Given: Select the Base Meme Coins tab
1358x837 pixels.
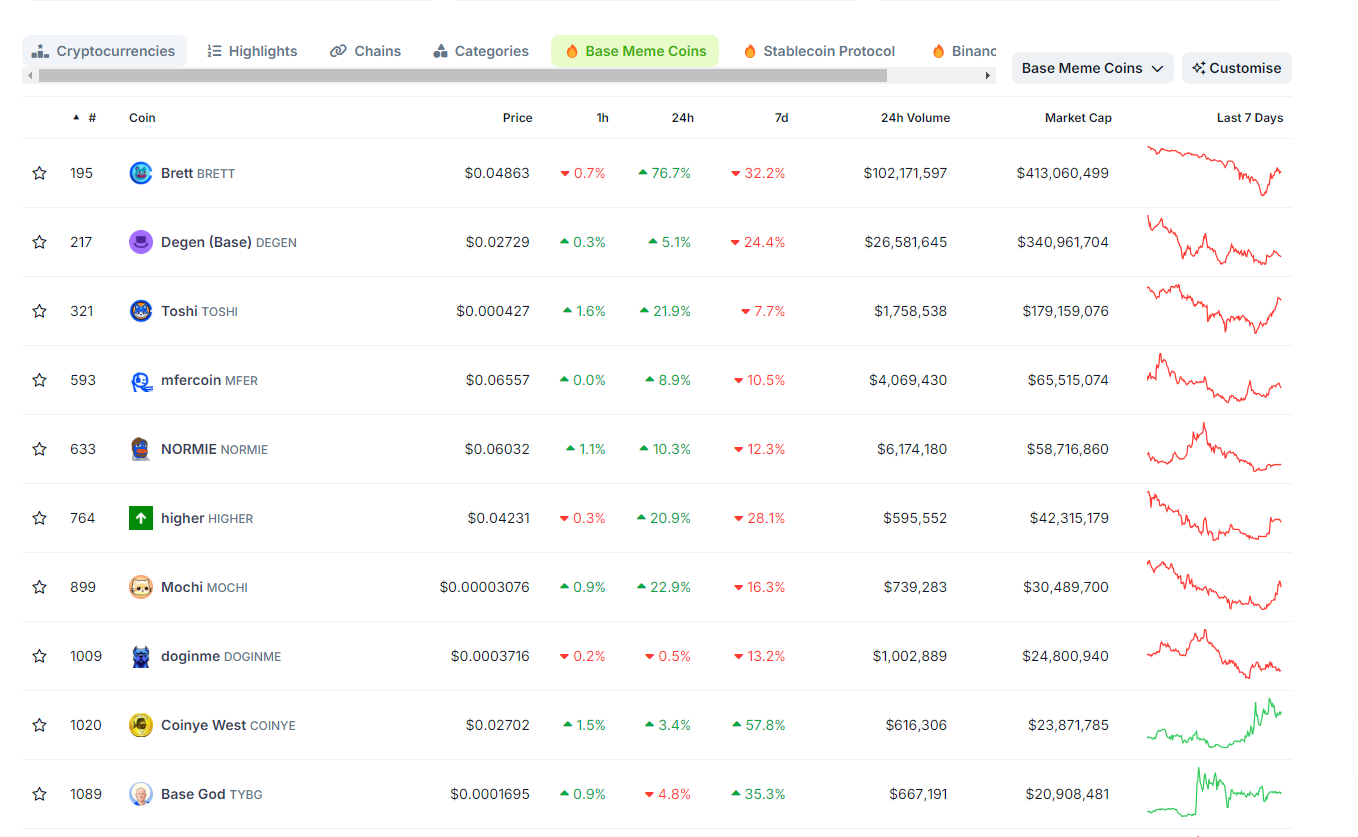Looking at the screenshot, I should [x=635, y=51].
